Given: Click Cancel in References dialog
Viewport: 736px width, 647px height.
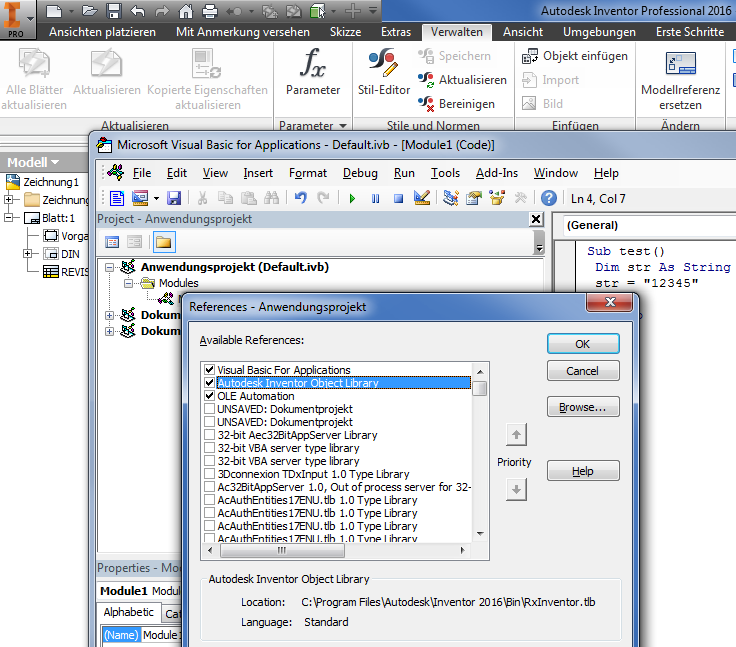Looking at the screenshot, I should 583,371.
